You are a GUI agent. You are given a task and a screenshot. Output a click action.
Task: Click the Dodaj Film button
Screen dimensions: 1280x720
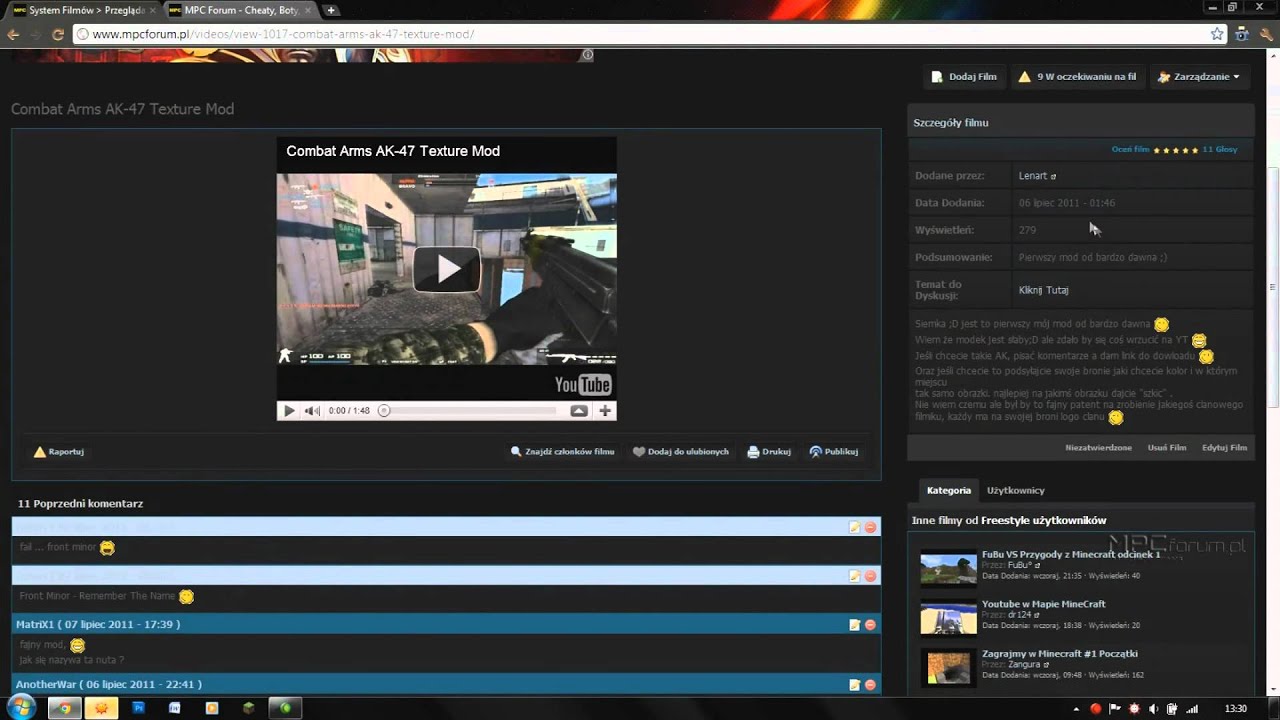(x=964, y=77)
